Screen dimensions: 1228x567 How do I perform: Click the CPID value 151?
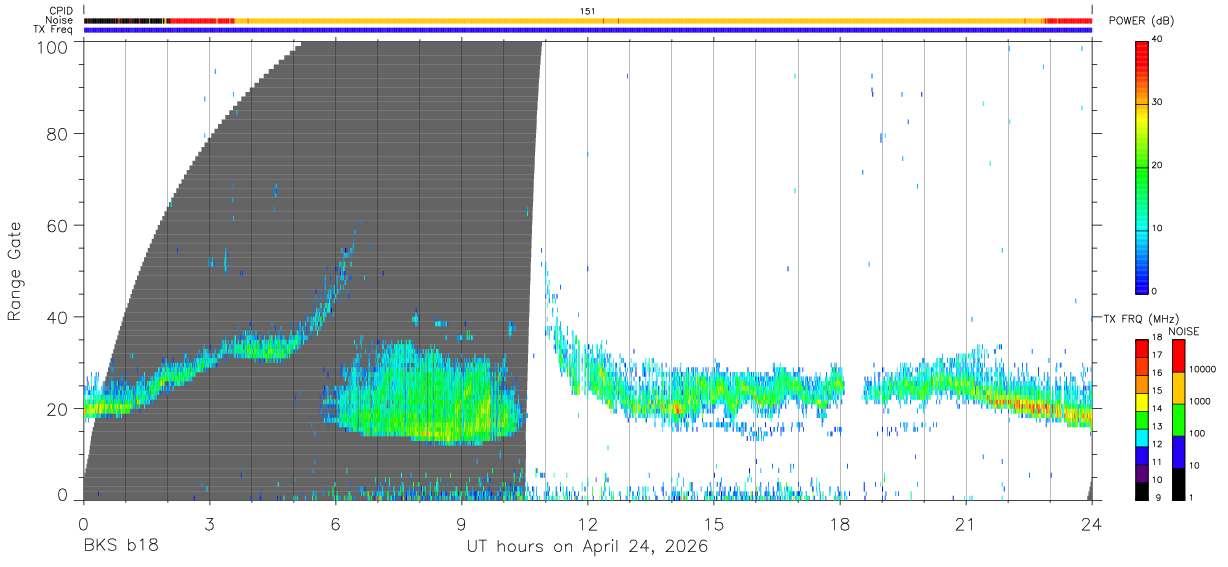tap(588, 11)
